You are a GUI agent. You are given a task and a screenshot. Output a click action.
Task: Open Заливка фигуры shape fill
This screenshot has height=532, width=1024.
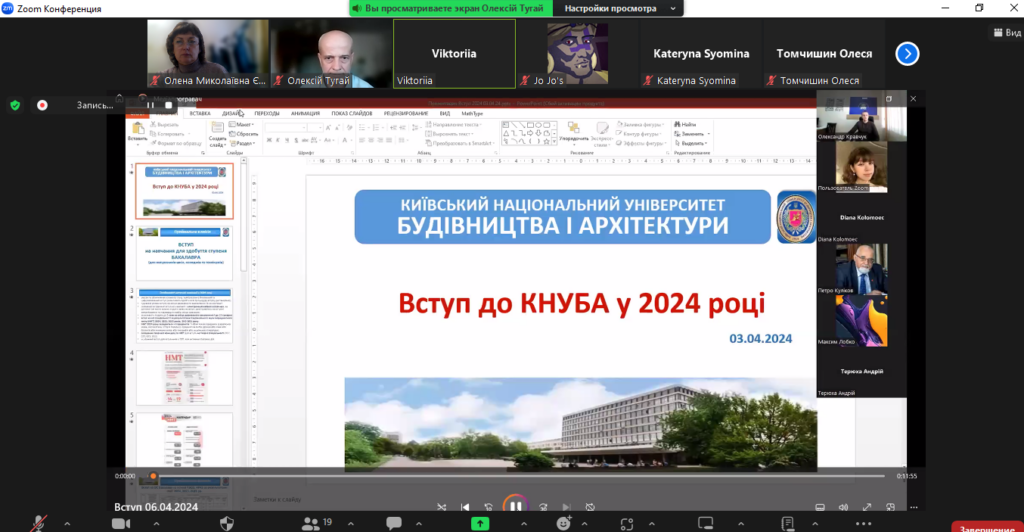(639, 124)
